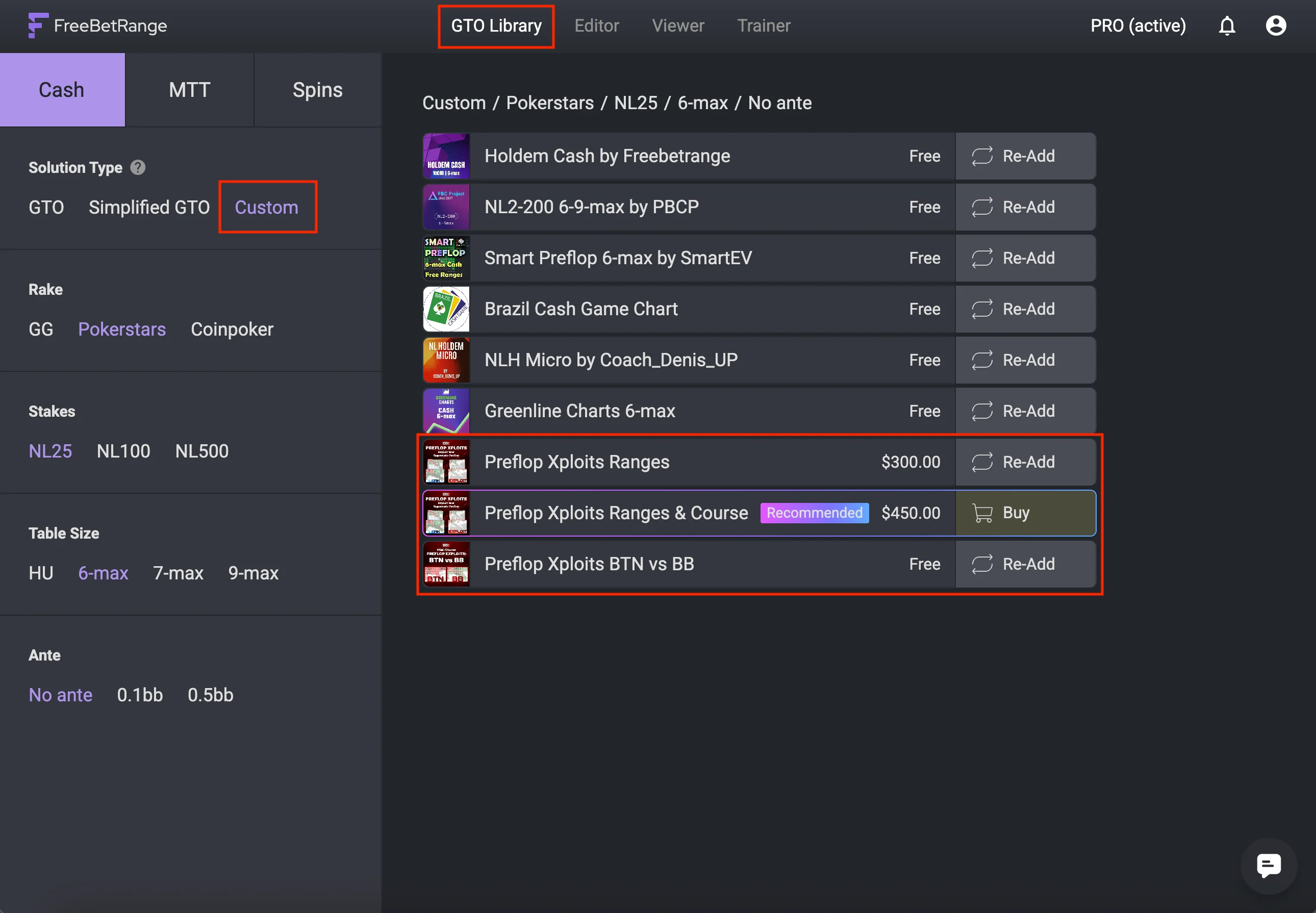Open the chat support bubble
The height and width of the screenshot is (913, 1316).
1269,866
